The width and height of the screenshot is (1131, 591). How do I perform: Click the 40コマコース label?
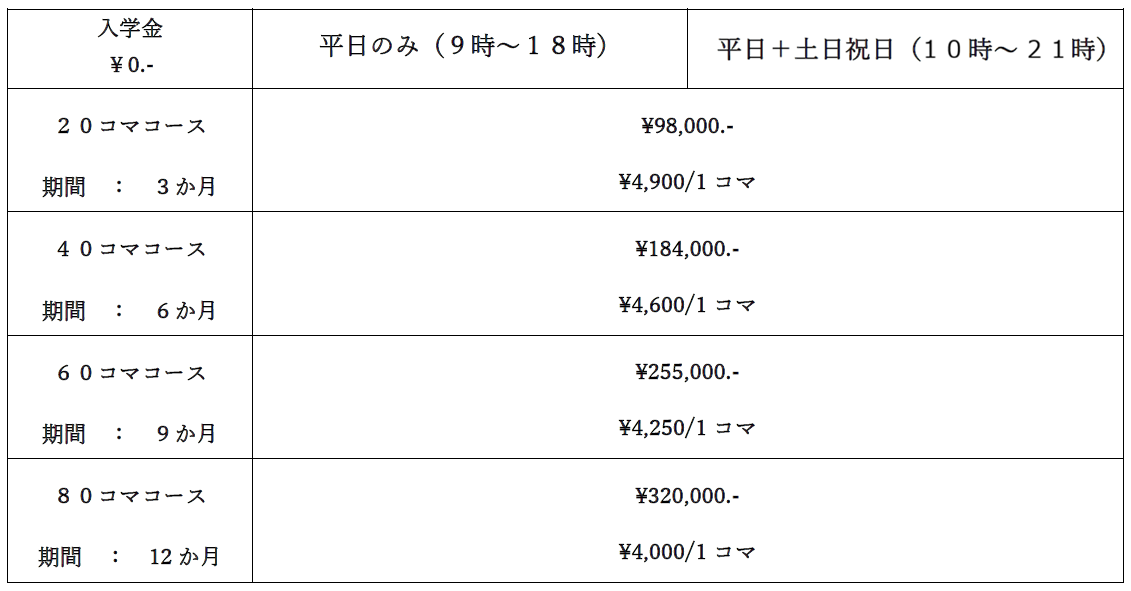(131, 250)
